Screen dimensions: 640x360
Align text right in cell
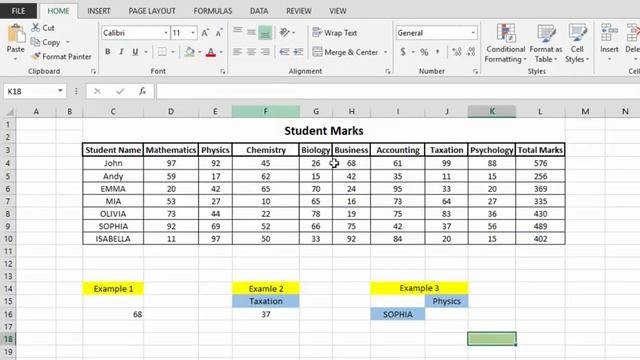tap(265, 52)
